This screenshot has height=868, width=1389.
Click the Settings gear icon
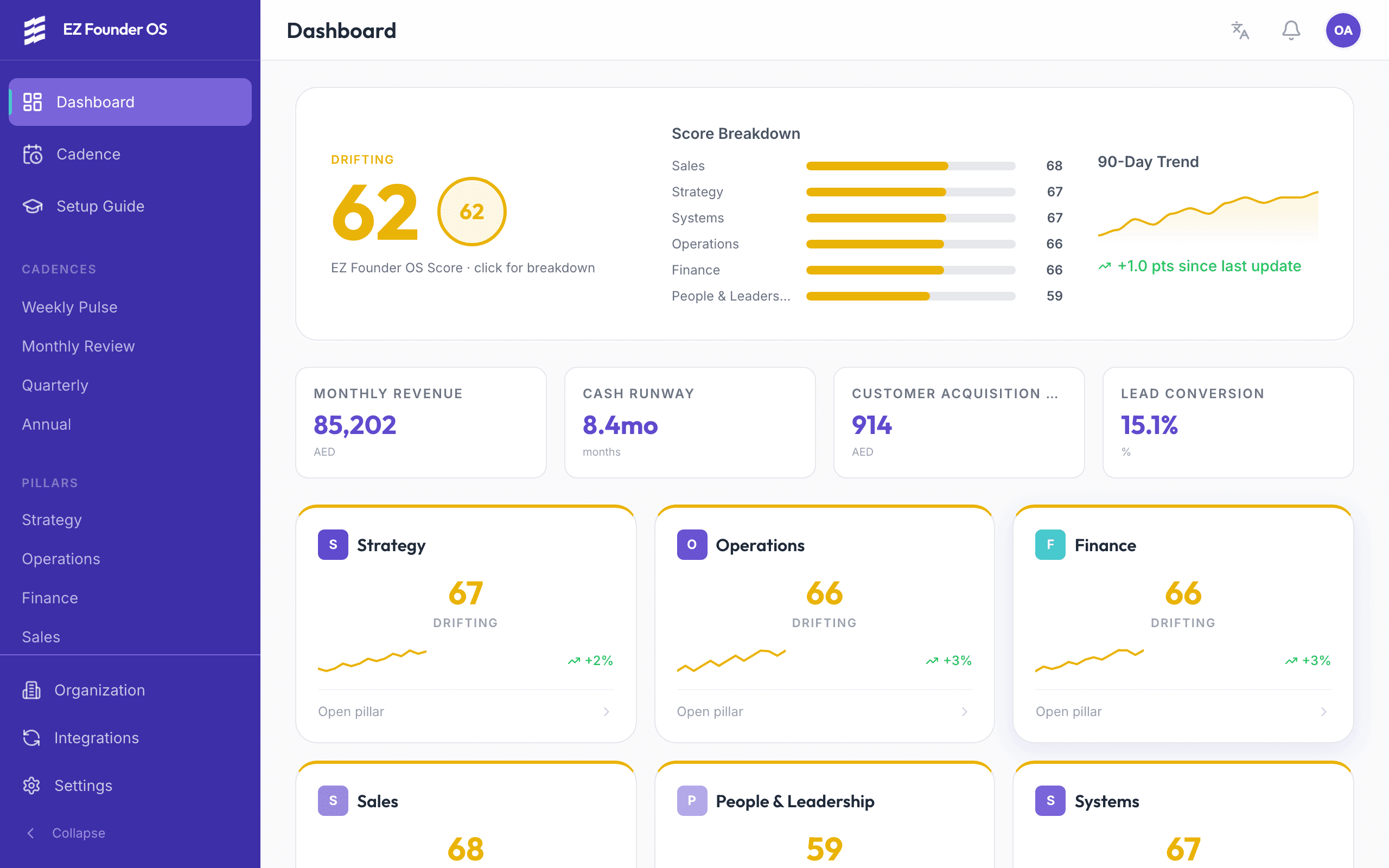coord(31,786)
